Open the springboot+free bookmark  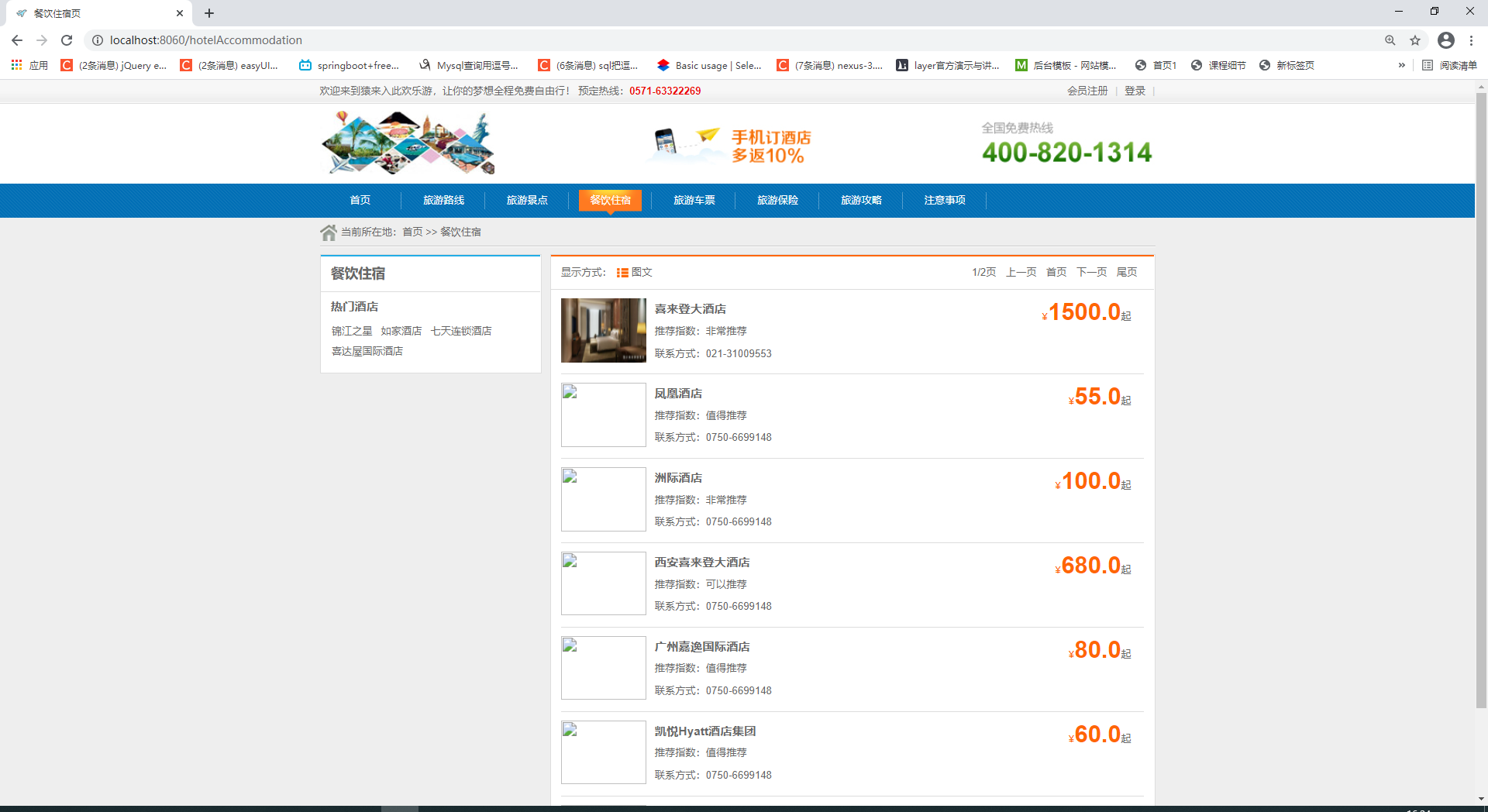pos(350,65)
